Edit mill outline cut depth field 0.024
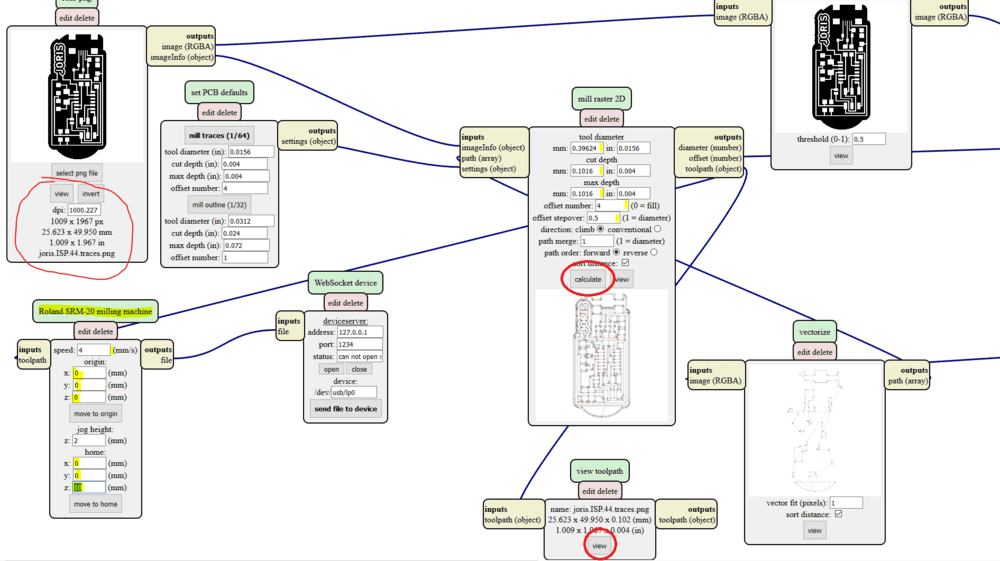This screenshot has height=561, width=1000. click(245, 233)
